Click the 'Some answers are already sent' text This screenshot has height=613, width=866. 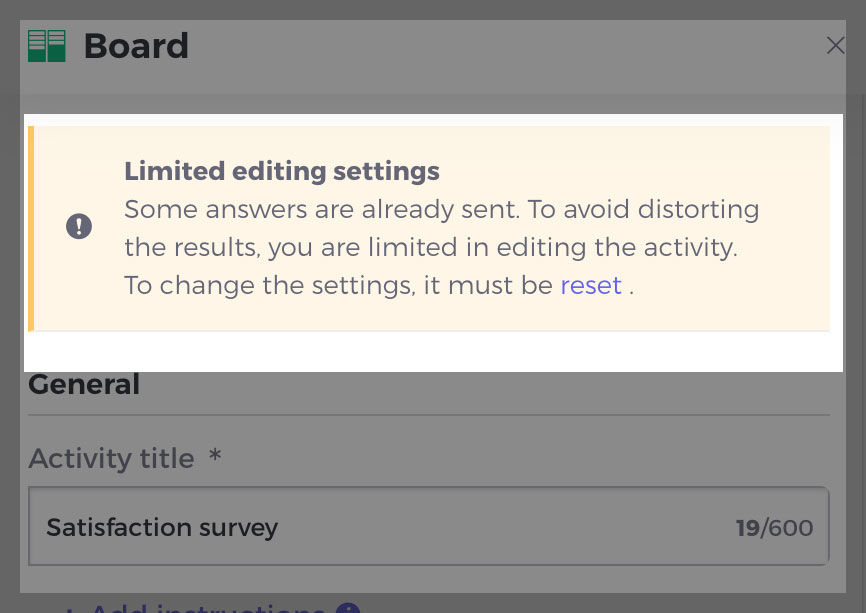[322, 209]
